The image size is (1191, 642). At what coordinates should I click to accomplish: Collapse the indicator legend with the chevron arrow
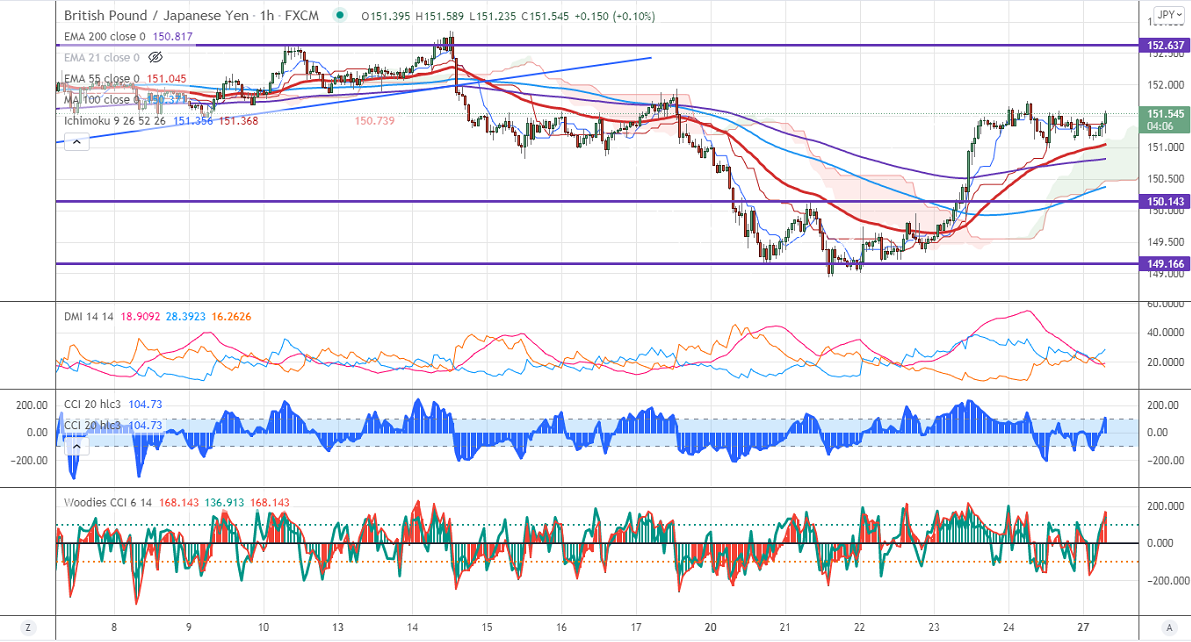tap(78, 142)
